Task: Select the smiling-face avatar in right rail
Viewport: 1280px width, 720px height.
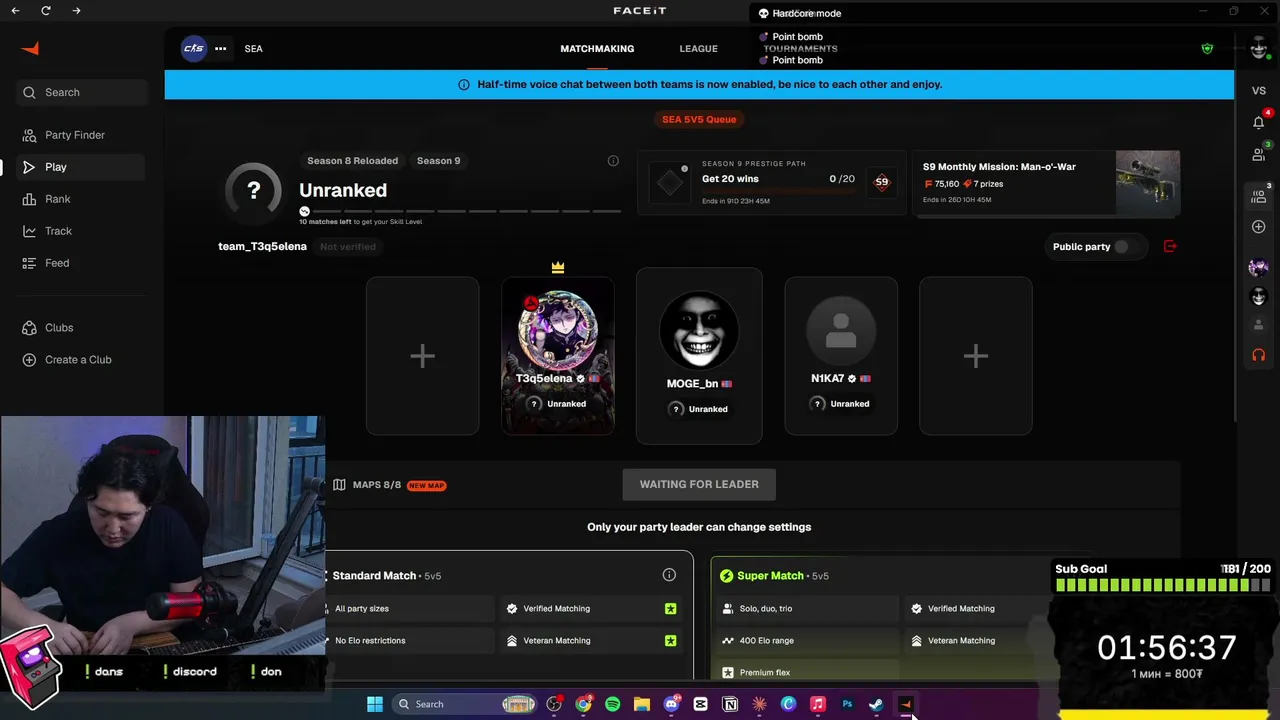Action: coord(1259,297)
